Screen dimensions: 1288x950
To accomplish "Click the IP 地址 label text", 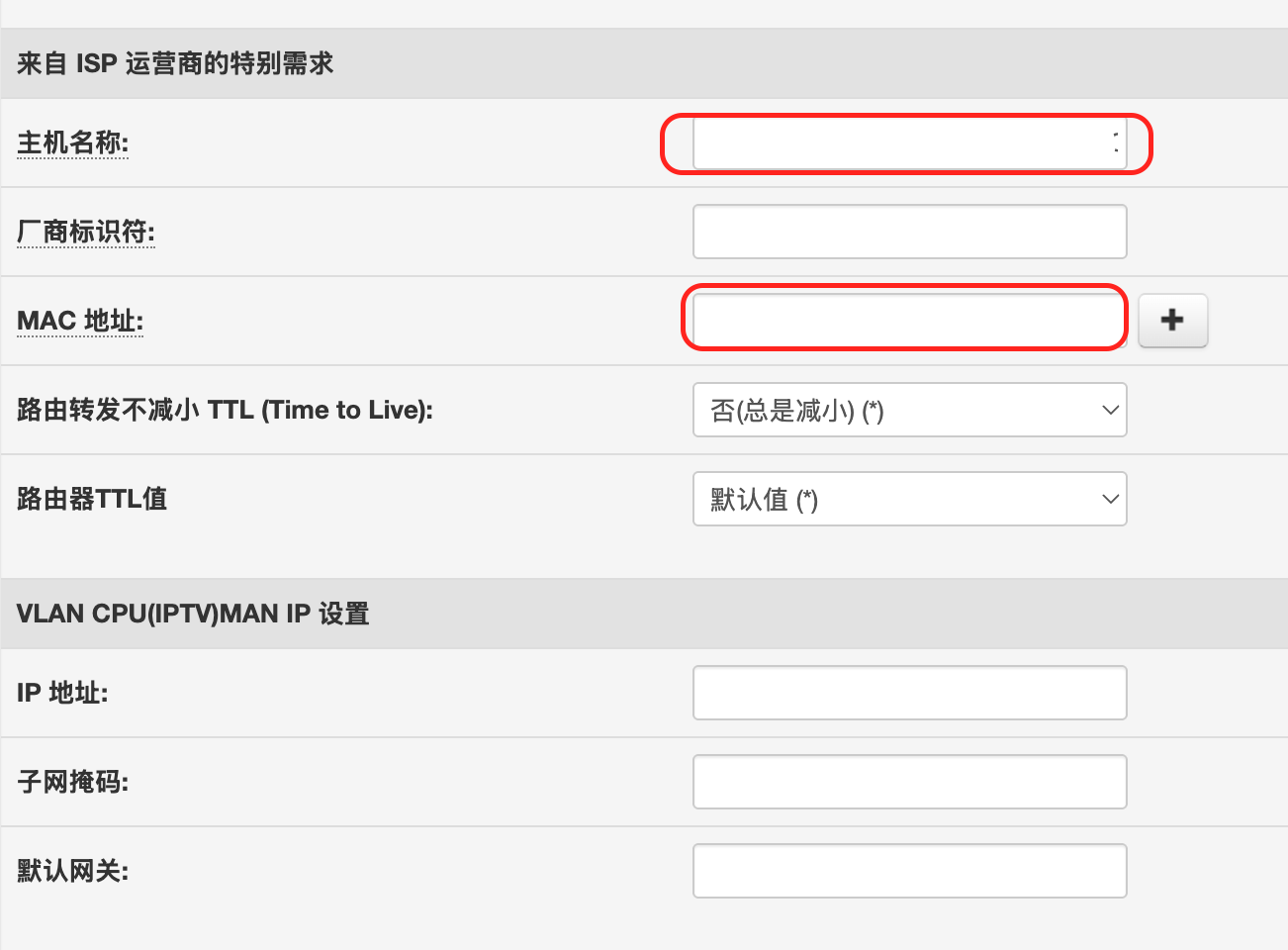I will [x=62, y=693].
